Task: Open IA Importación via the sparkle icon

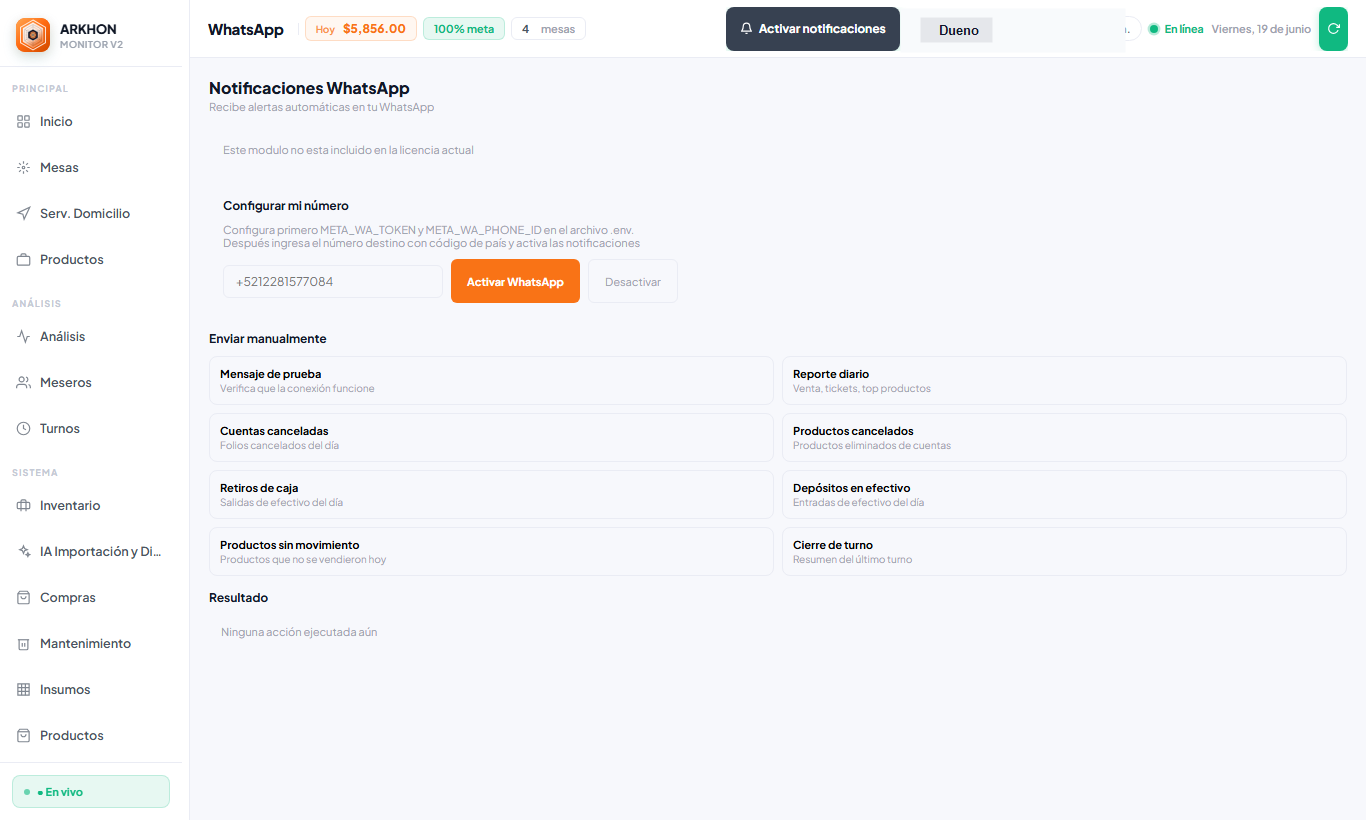Action: 24,551
